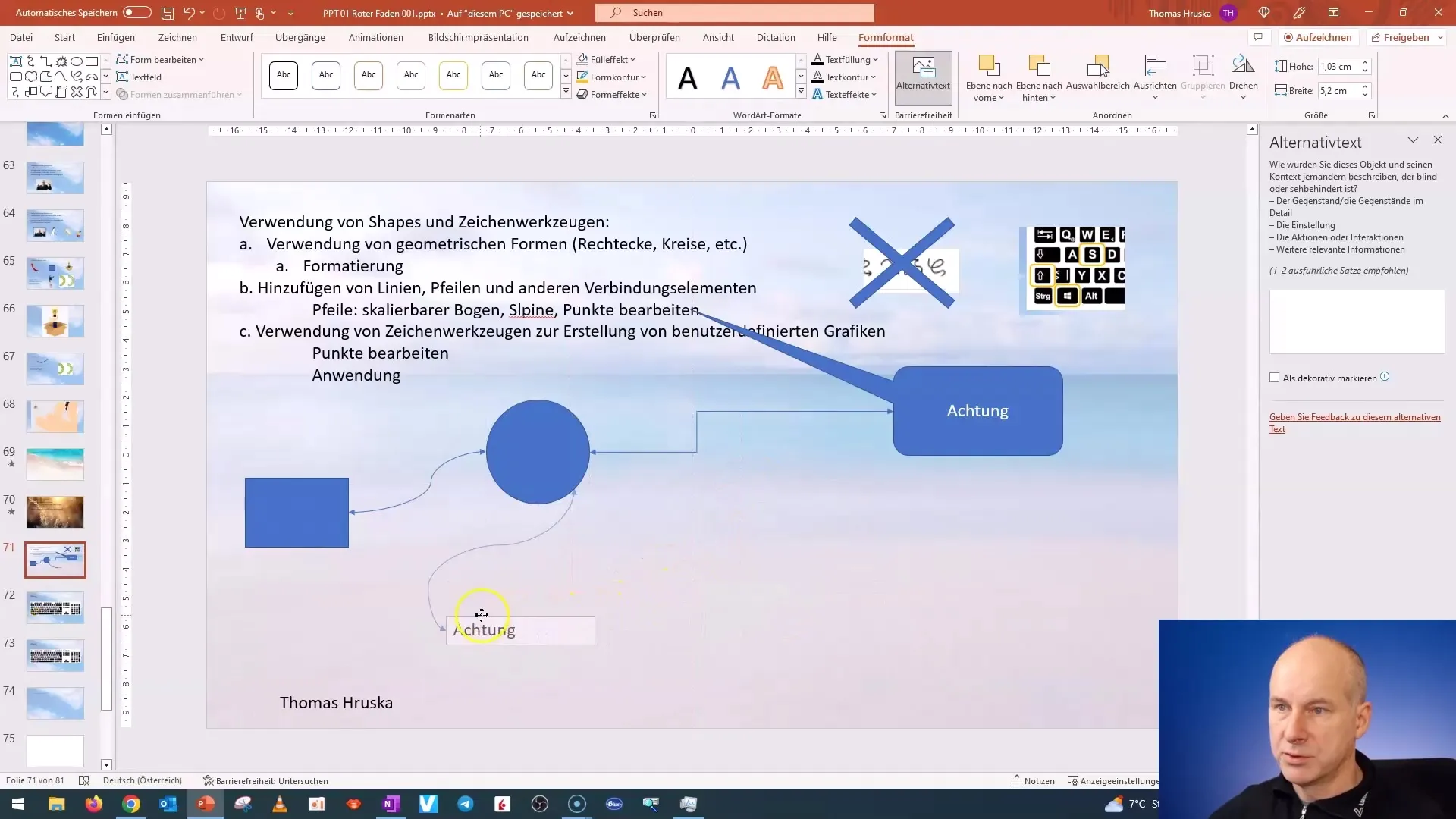The height and width of the screenshot is (819, 1456).
Task: Open File Explorer from the taskbar
Action: 57,804
